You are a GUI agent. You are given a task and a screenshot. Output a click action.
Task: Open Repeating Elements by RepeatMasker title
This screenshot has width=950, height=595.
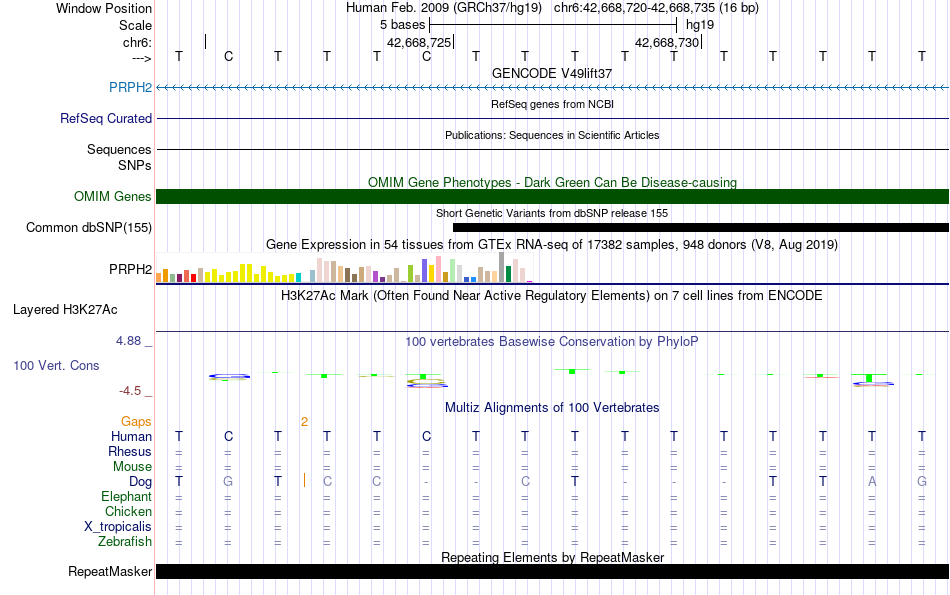click(x=552, y=557)
